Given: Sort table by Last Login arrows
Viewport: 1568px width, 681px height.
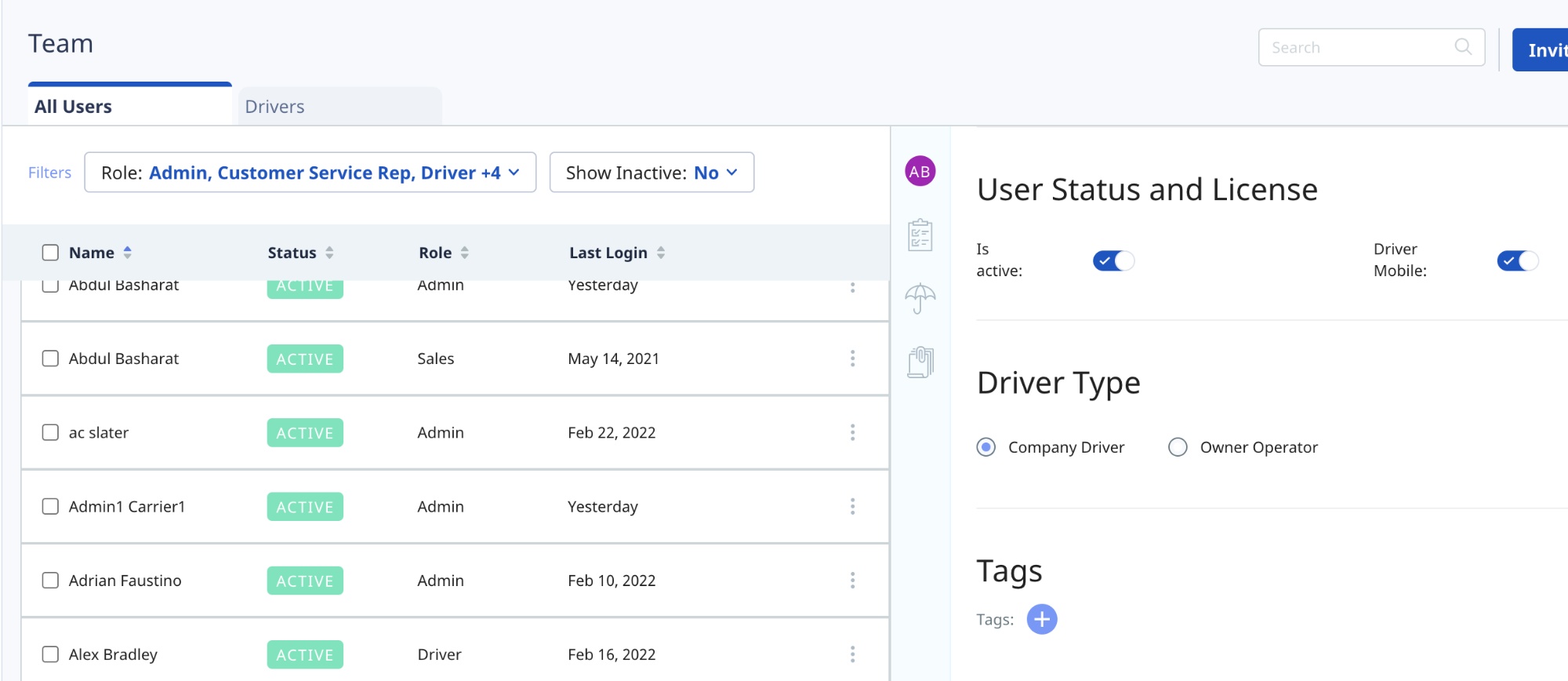Looking at the screenshot, I should click(661, 253).
